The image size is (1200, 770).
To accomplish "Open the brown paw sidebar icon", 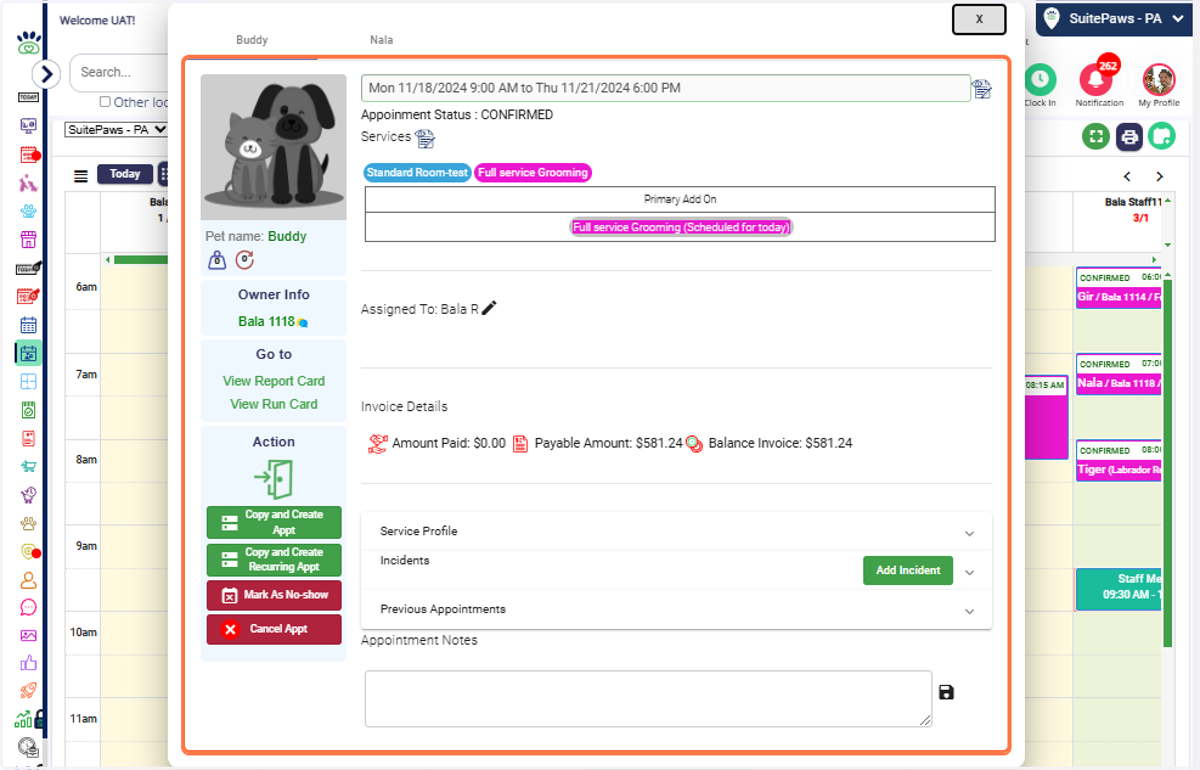I will (28, 522).
